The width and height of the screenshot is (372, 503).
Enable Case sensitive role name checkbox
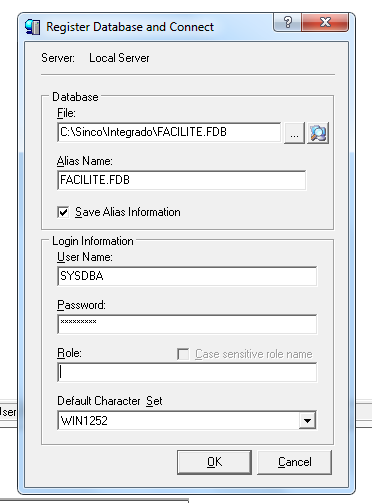point(183,354)
